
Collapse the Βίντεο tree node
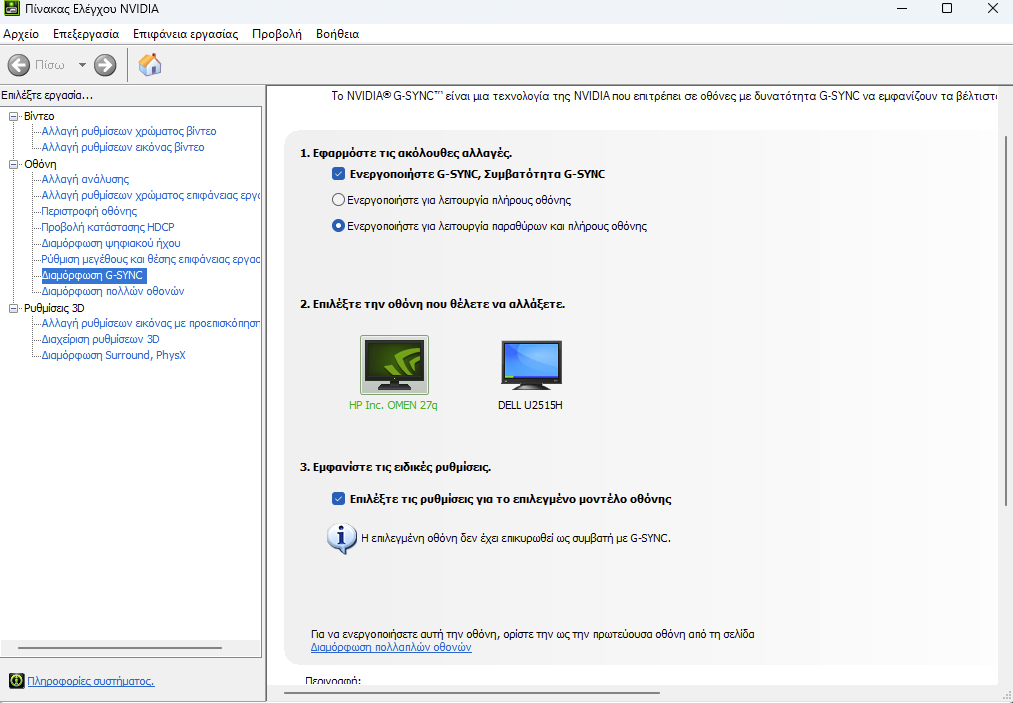[x=13, y=116]
